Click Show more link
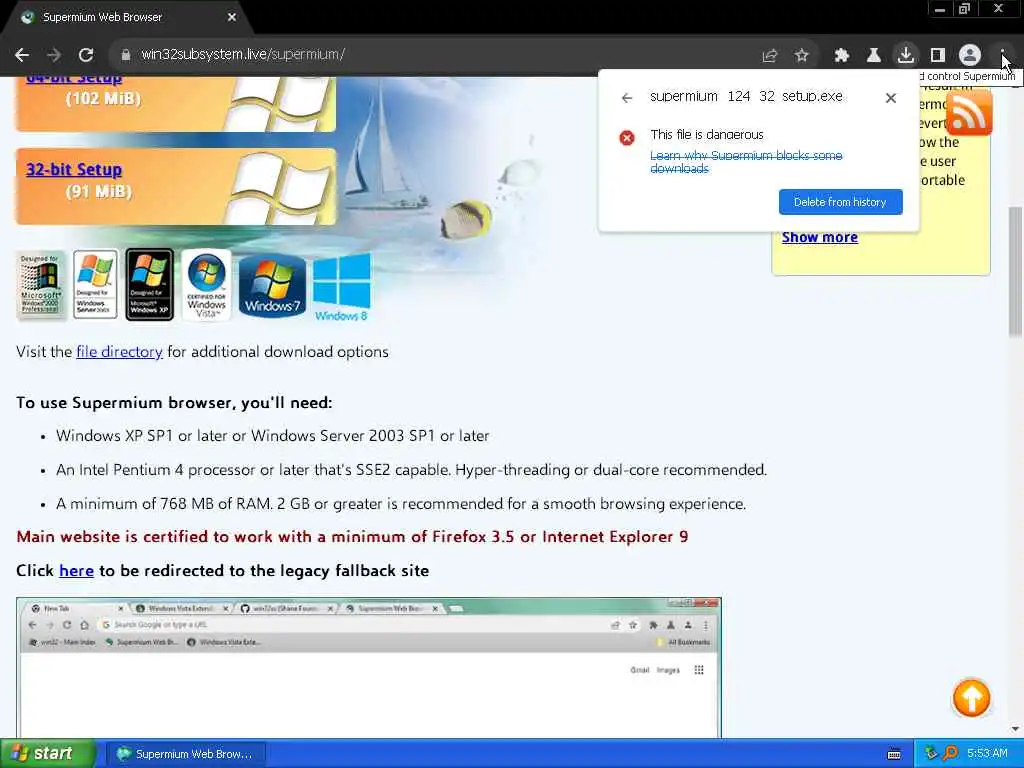Screen dimensions: 1024x768 coord(820,237)
